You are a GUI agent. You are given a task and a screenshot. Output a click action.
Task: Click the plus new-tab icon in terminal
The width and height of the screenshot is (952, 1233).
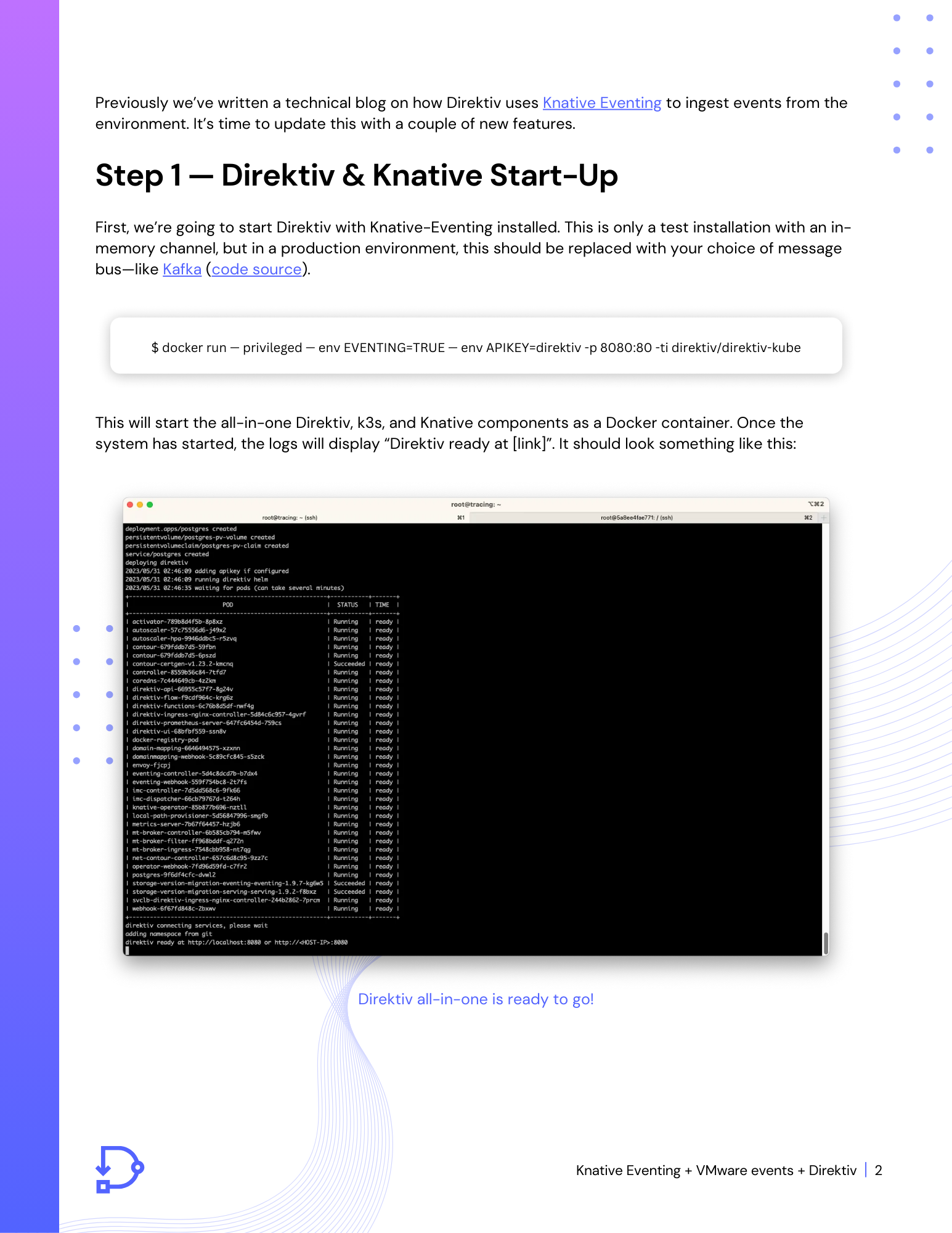tap(823, 518)
